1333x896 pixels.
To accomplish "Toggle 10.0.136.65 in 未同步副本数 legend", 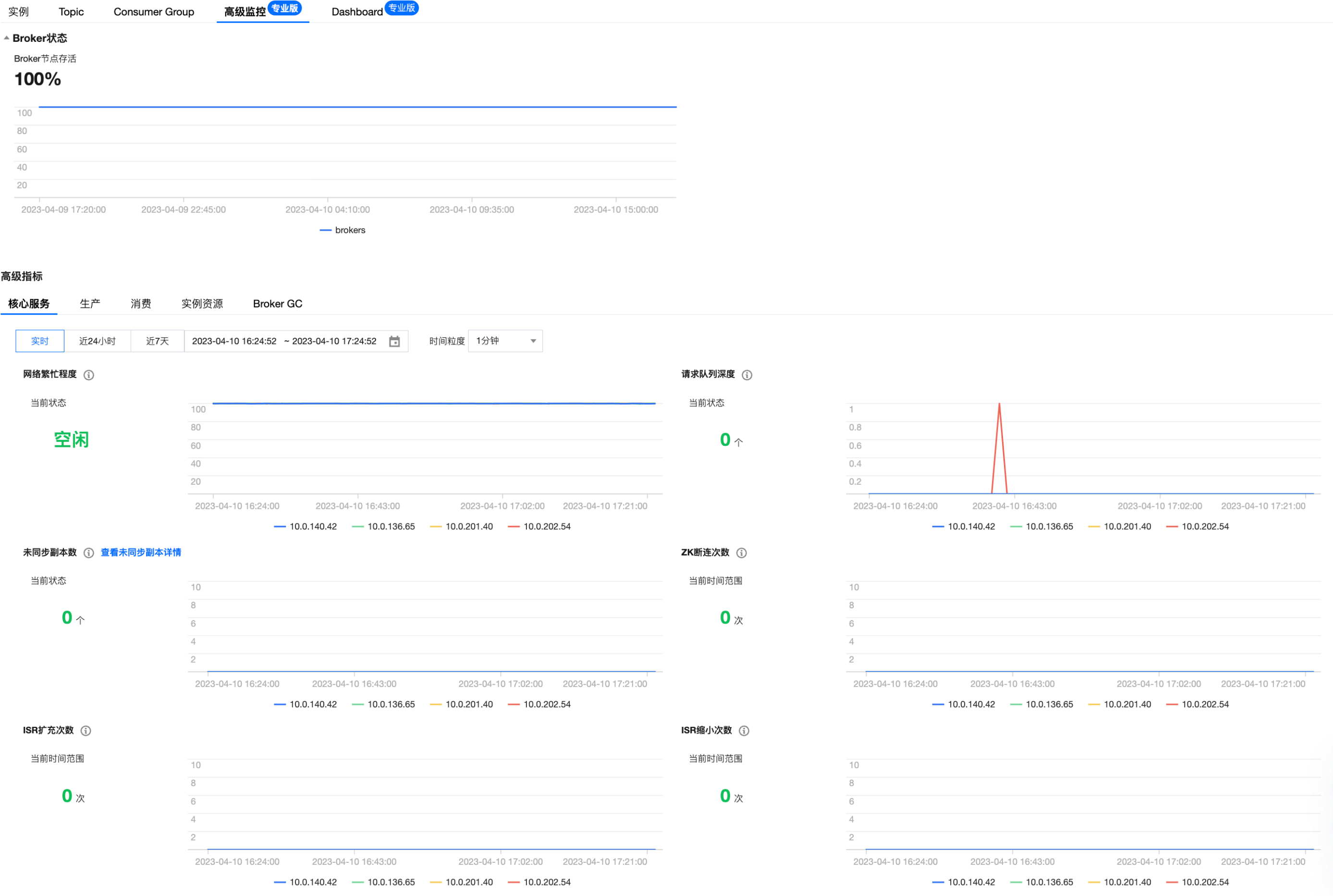I will point(383,704).
